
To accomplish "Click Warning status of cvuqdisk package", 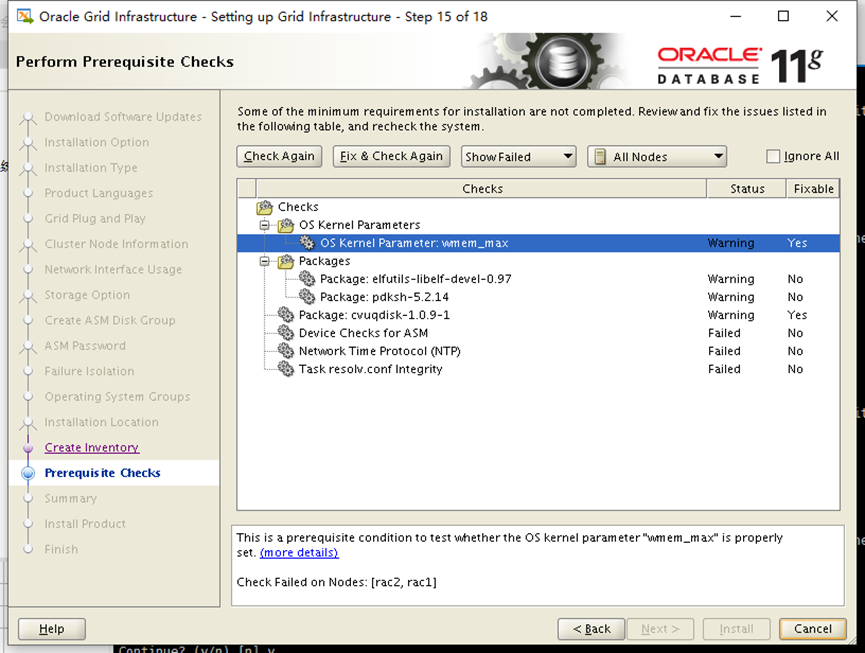I will (731, 315).
